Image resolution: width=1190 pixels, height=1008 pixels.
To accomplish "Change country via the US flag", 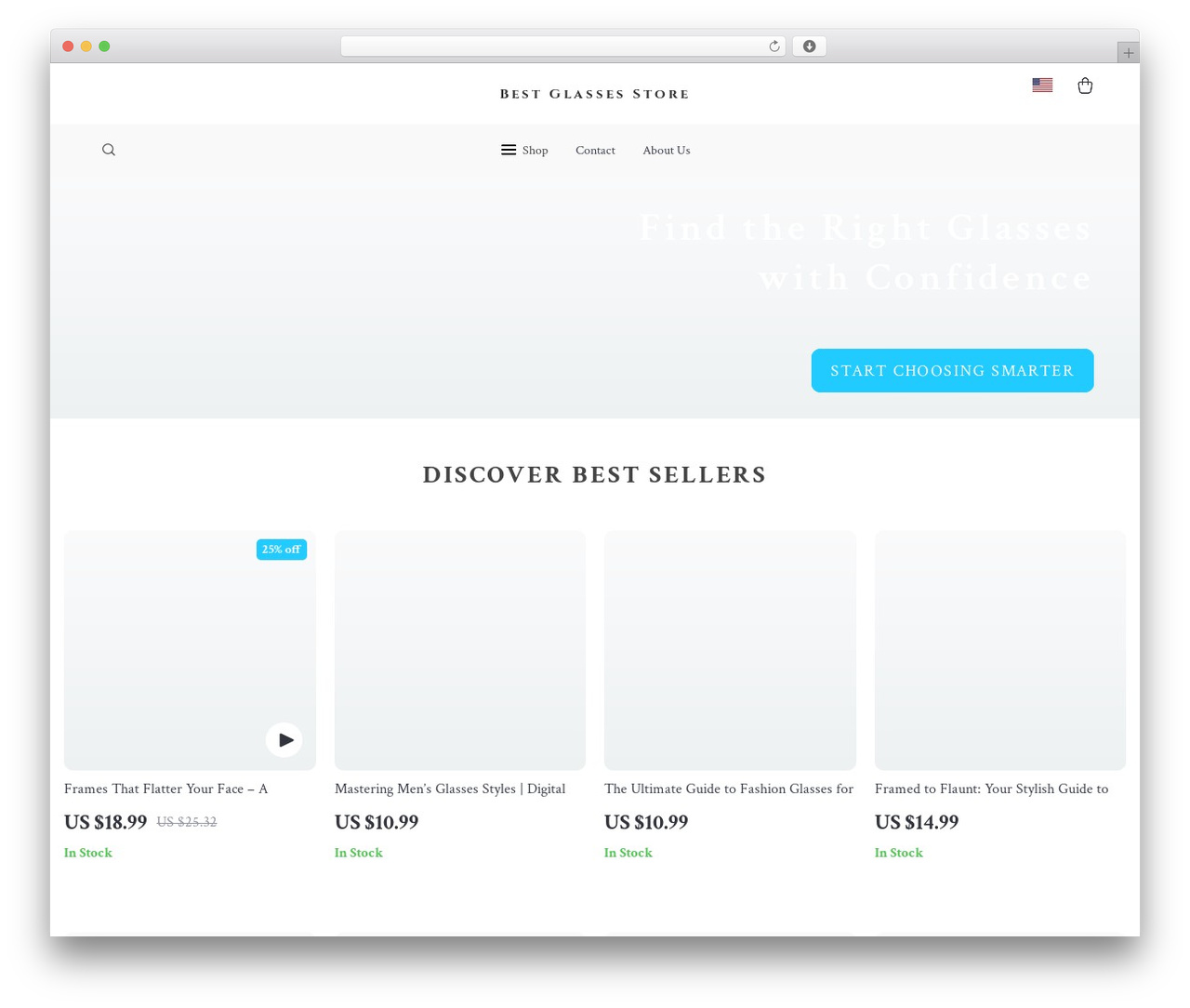I will coord(1042,85).
